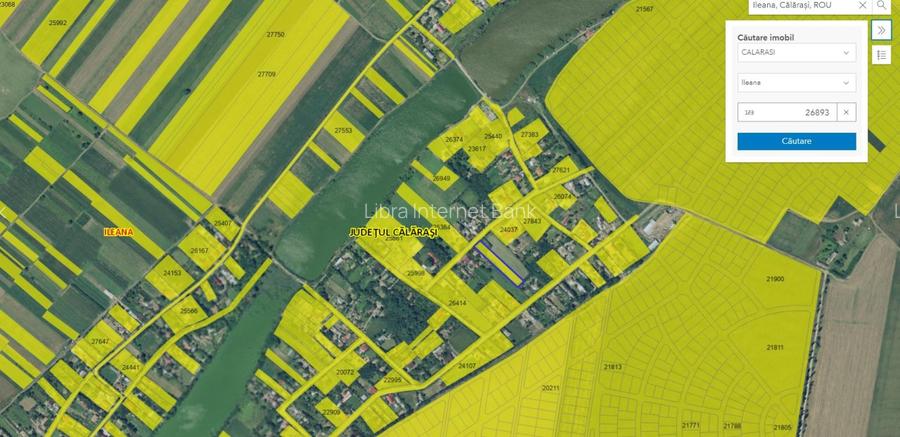Image resolution: width=900 pixels, height=437 pixels.
Task: Collapse the search panel with double-chevron icon
Action: tap(881, 30)
